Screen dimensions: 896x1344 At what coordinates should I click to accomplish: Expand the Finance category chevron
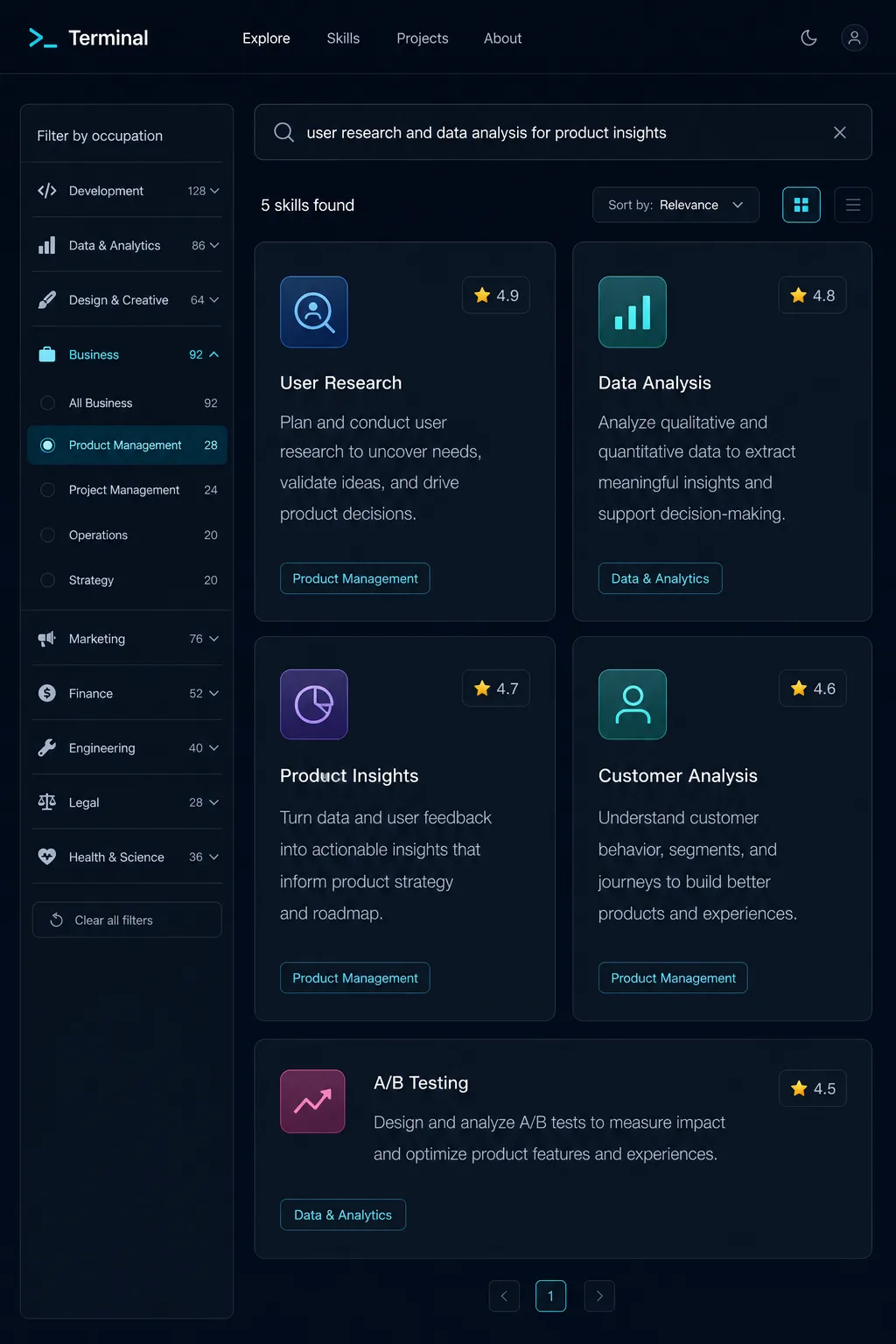coord(214,693)
